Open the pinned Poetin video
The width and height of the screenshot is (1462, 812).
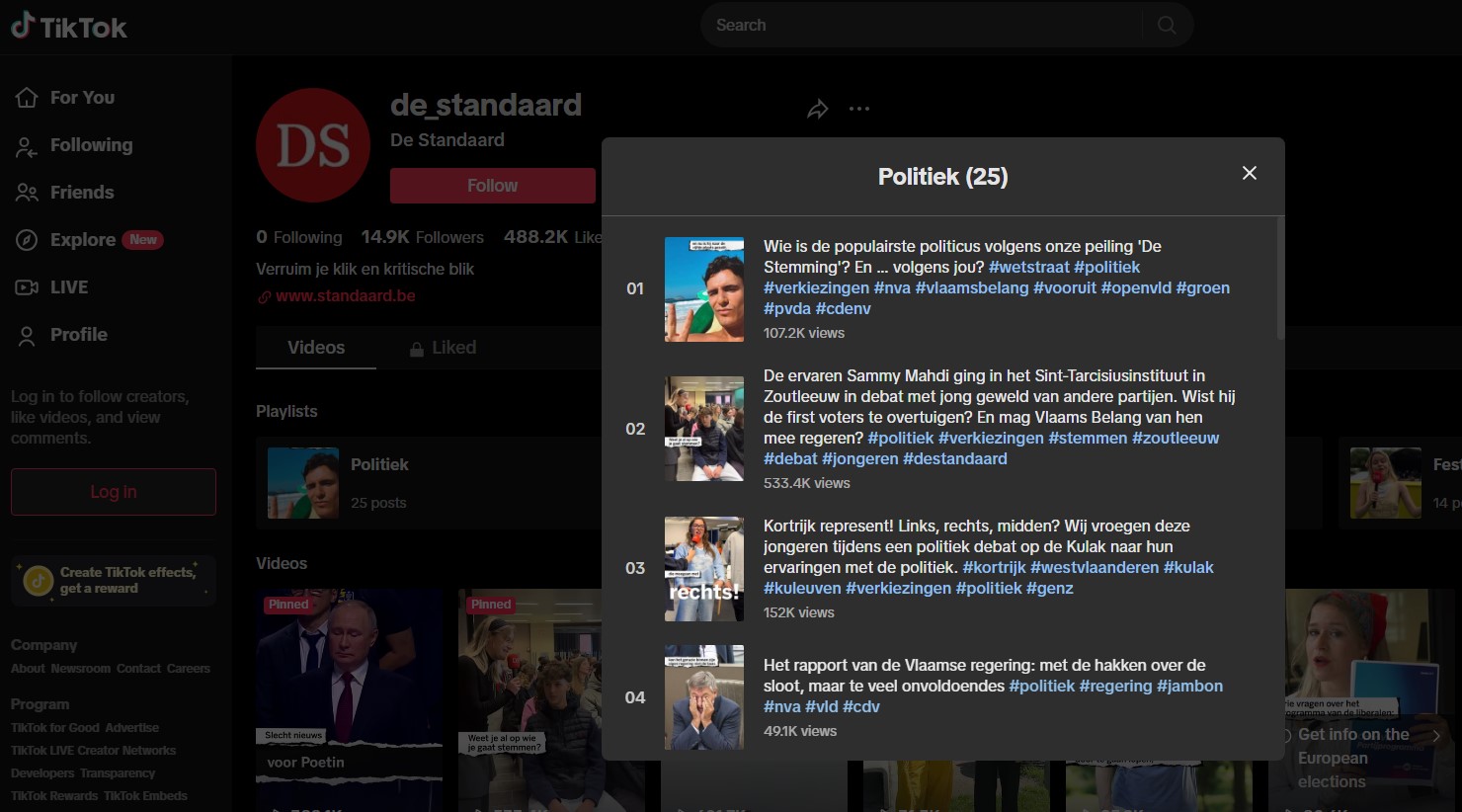350,700
